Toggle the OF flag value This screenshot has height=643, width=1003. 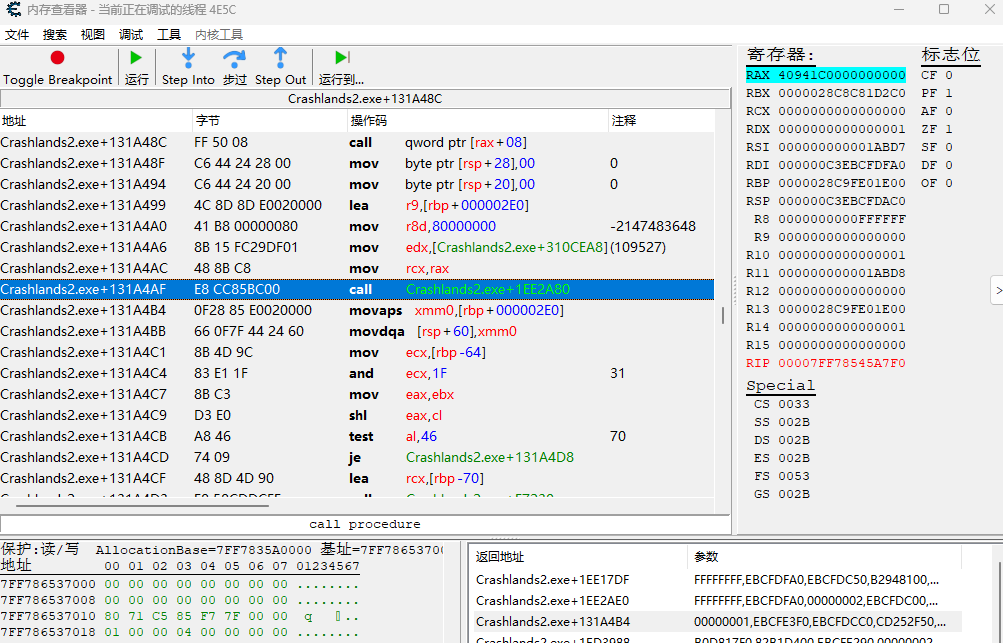[x=949, y=183]
